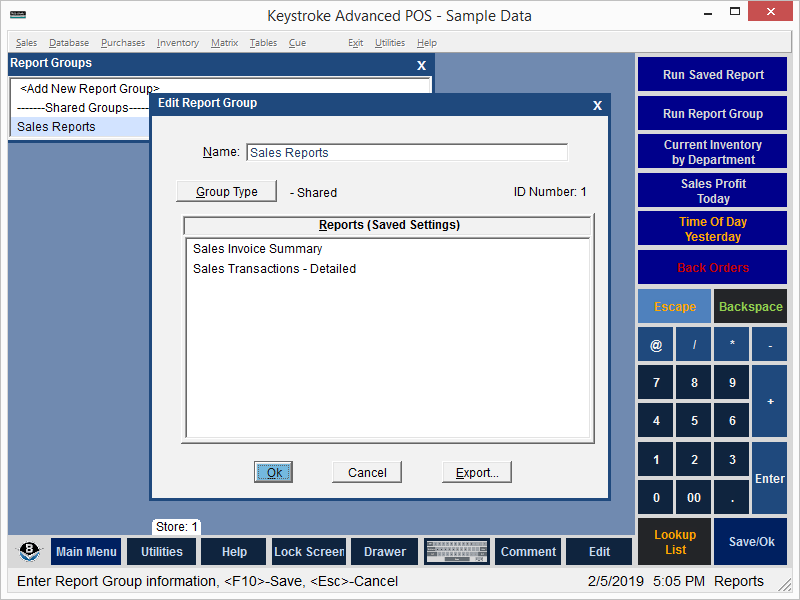Viewport: 800px width, 600px height.
Task: Click the Lock Screen button
Action: (x=309, y=552)
